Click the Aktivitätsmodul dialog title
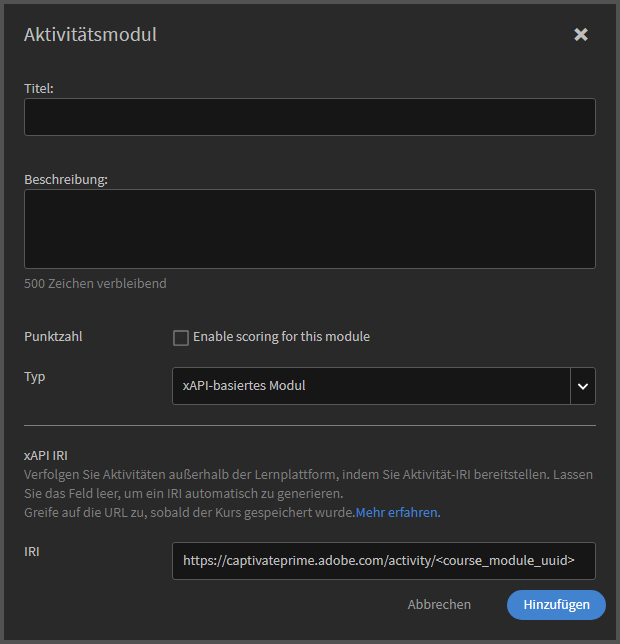 pos(90,35)
